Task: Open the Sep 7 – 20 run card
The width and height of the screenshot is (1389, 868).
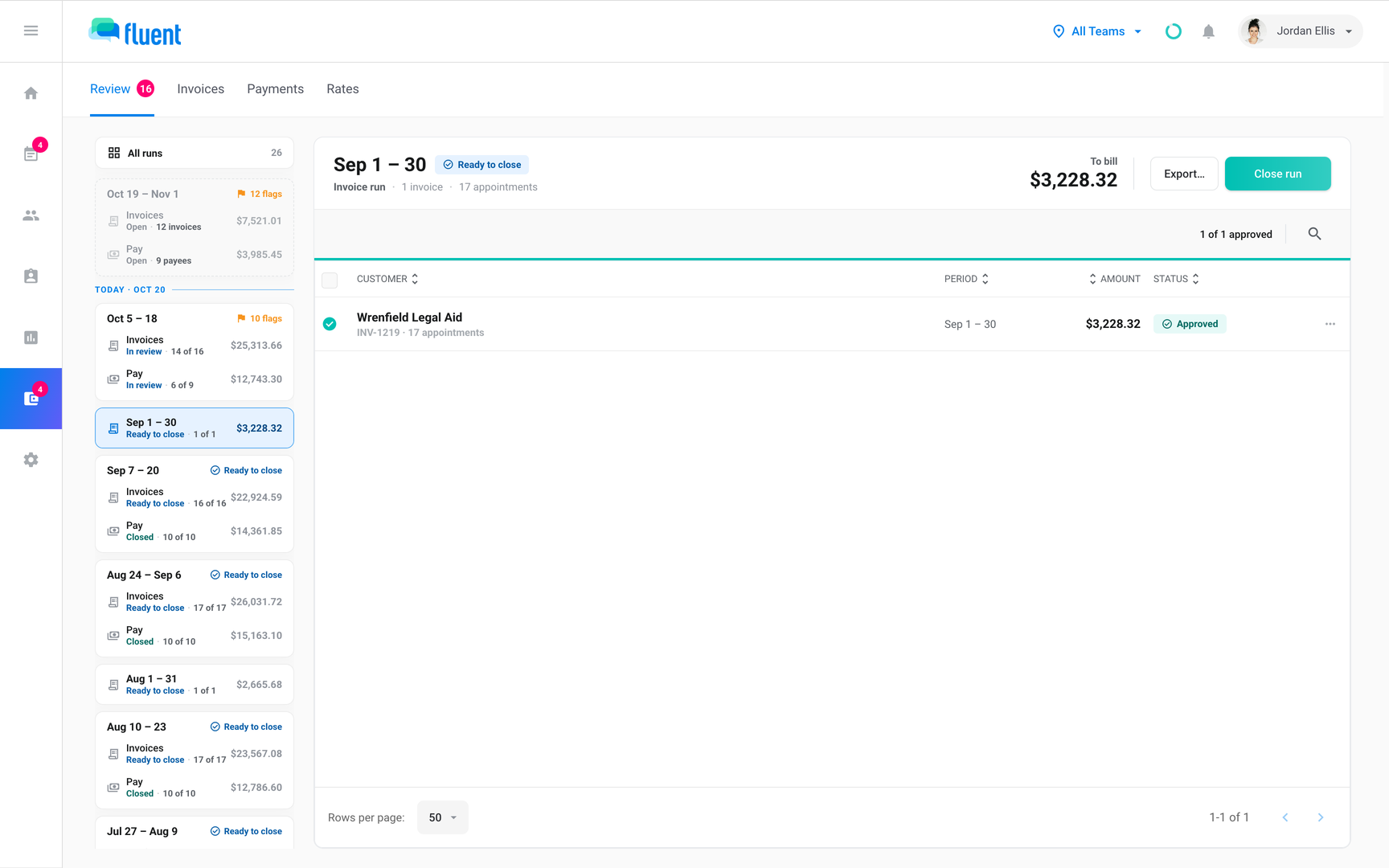Action: point(195,505)
